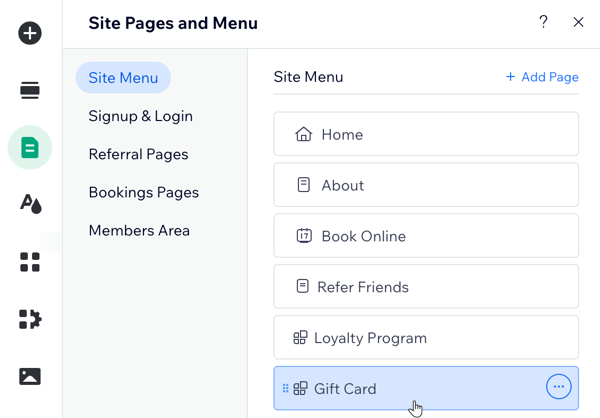Select the Site Menu tab

point(123,78)
